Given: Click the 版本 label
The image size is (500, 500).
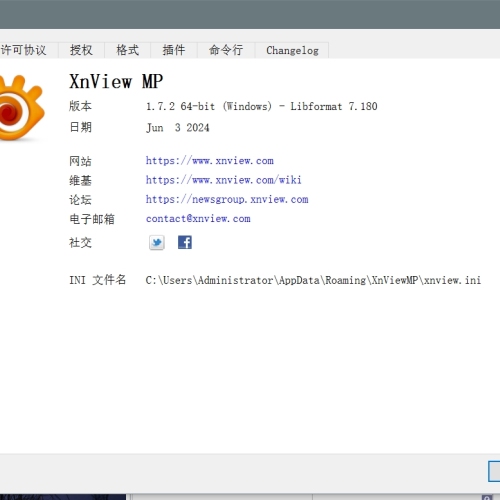Looking at the screenshot, I should [x=80, y=106].
